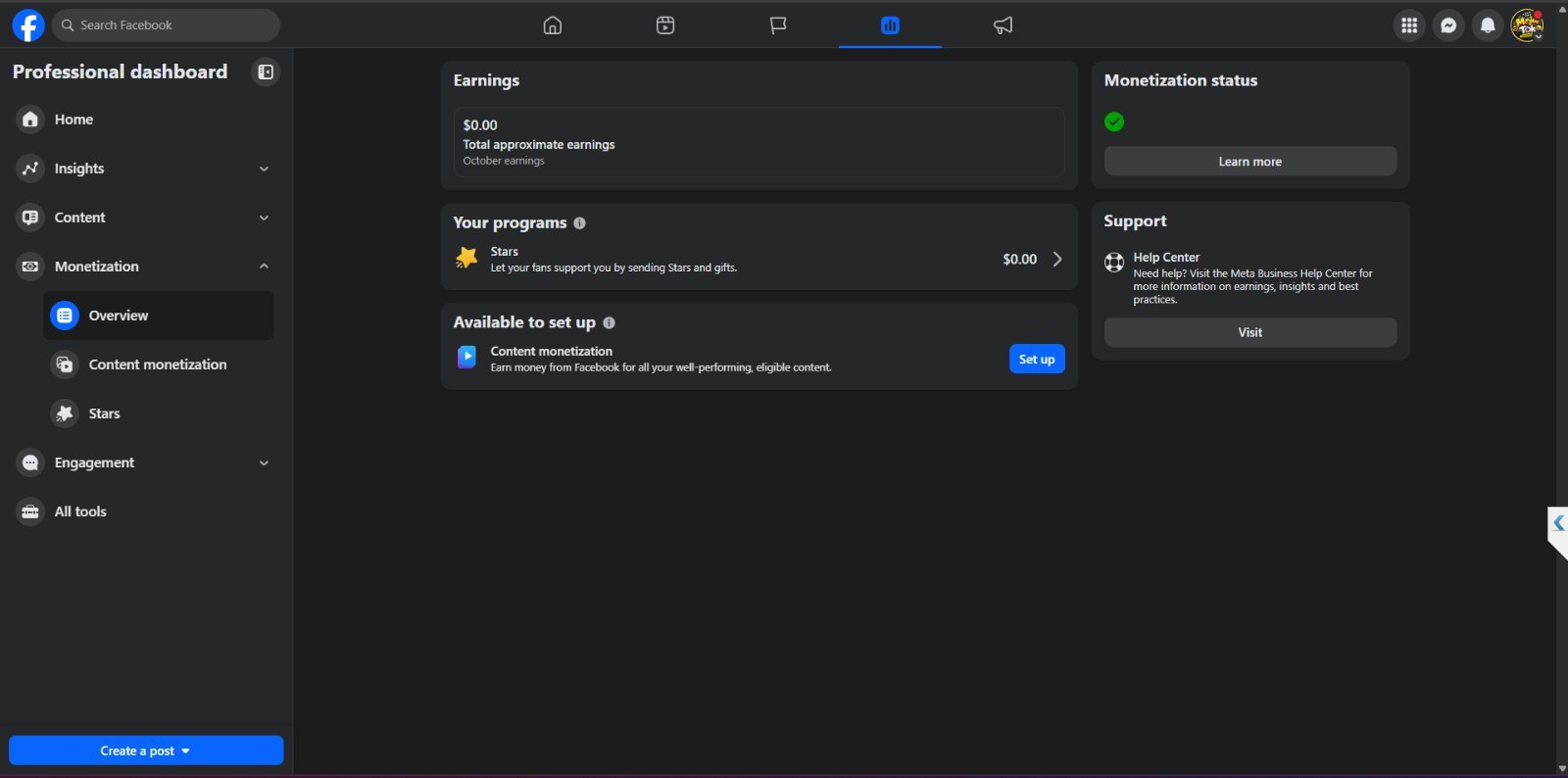Screen dimensions: 1568x778
Task: Click the Your programs info icon
Action: click(x=580, y=223)
